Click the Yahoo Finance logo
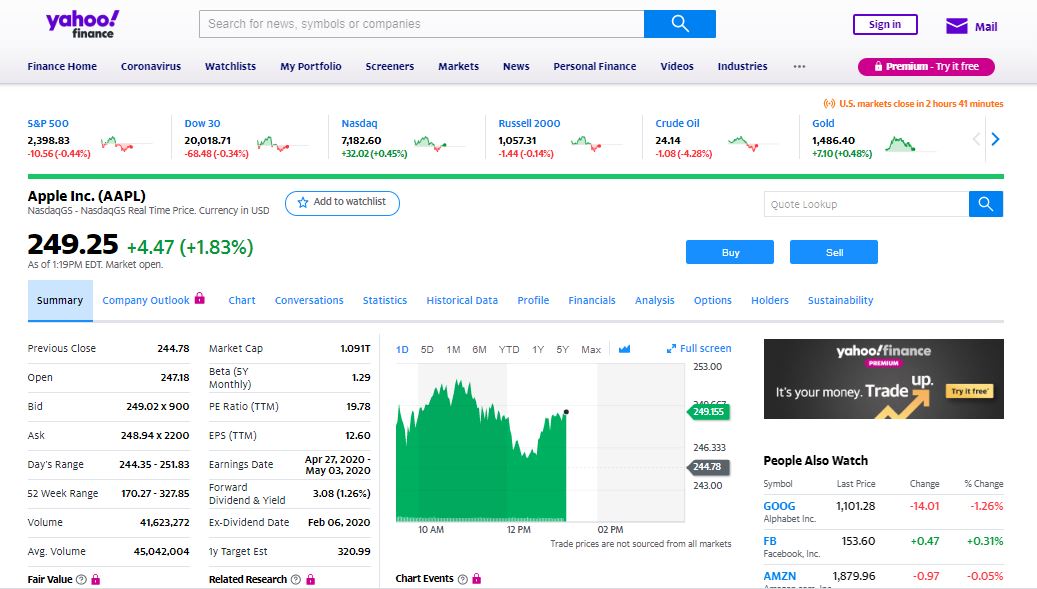 83,24
